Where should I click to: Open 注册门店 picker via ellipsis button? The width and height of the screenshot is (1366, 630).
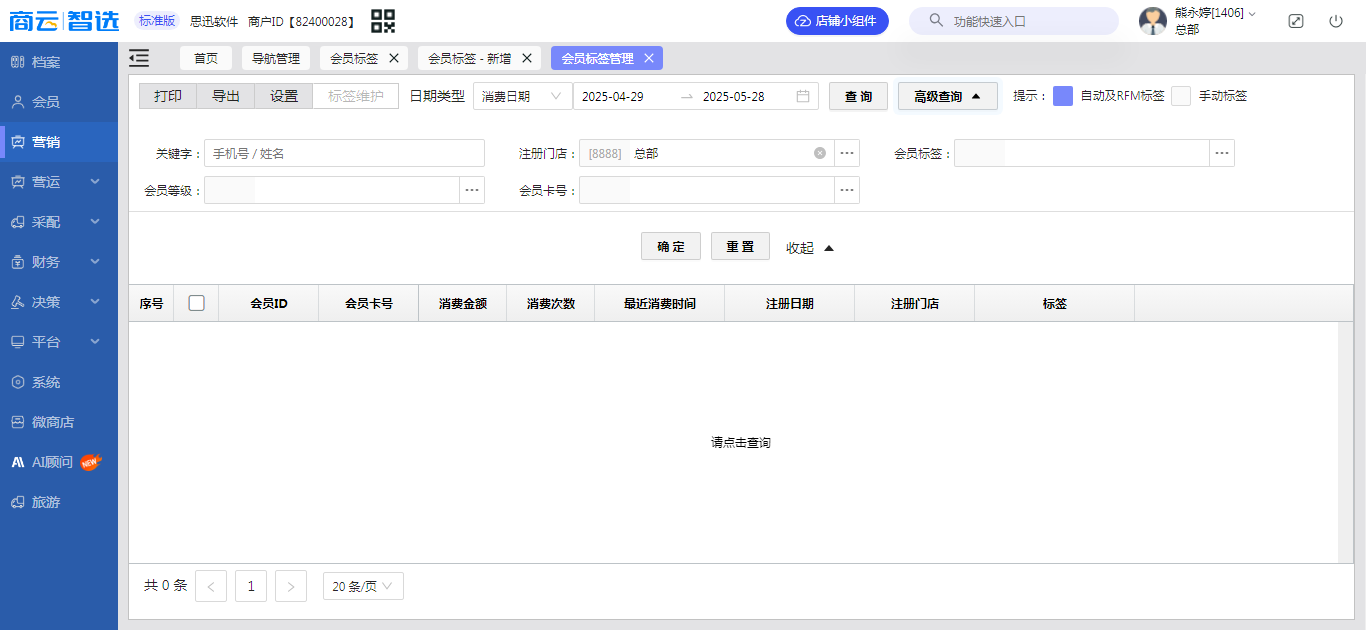[x=847, y=153]
